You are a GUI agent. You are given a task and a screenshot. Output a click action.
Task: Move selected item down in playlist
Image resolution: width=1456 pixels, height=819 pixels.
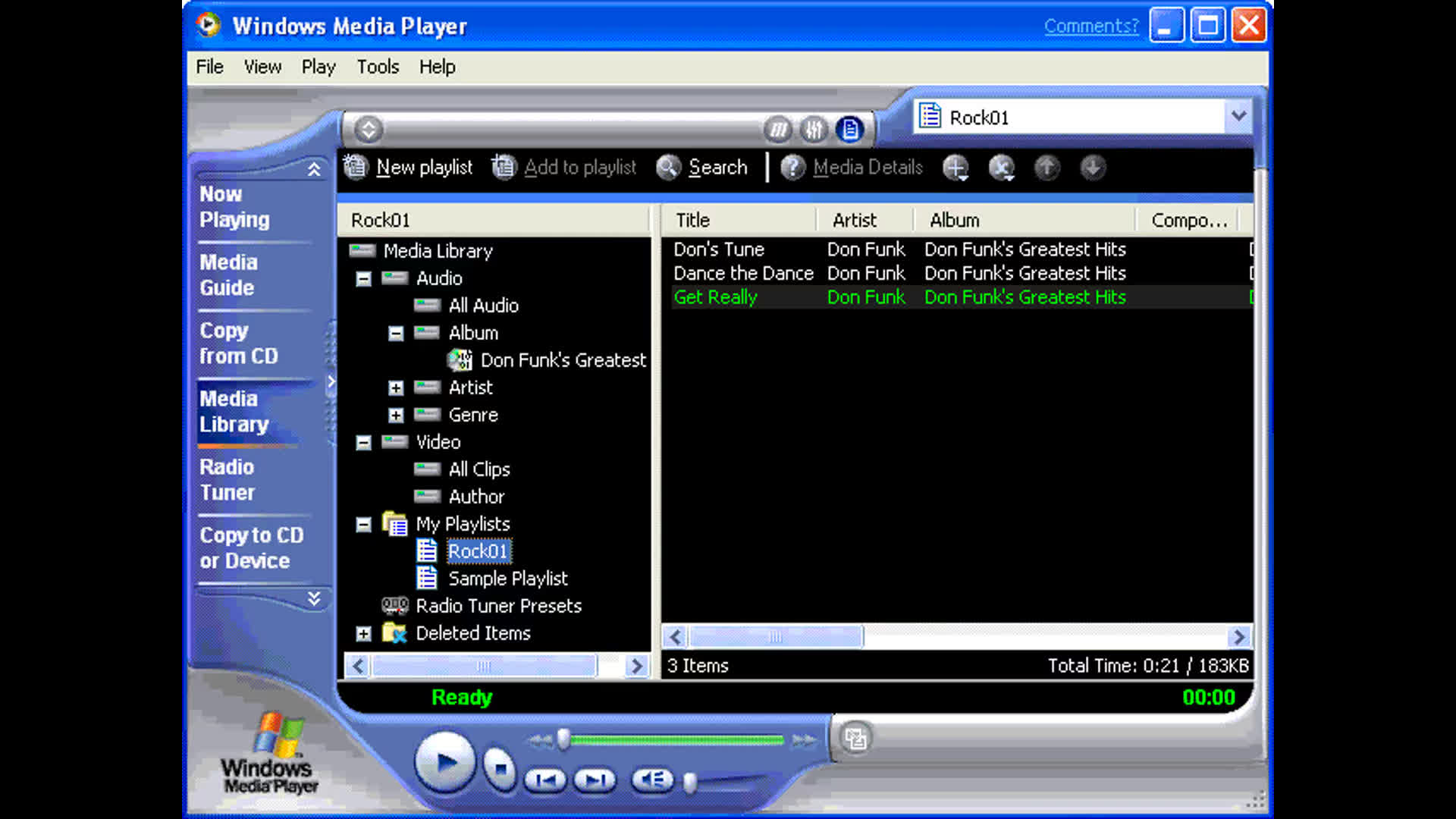[x=1092, y=168]
